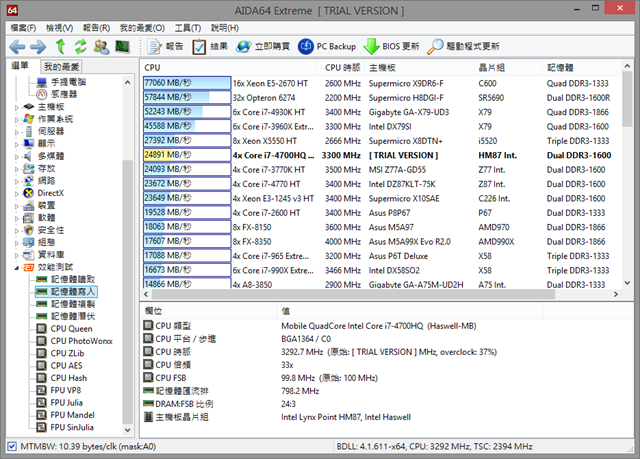
Task: Click the users toolbar icon
Action: pyautogui.click(x=101, y=47)
